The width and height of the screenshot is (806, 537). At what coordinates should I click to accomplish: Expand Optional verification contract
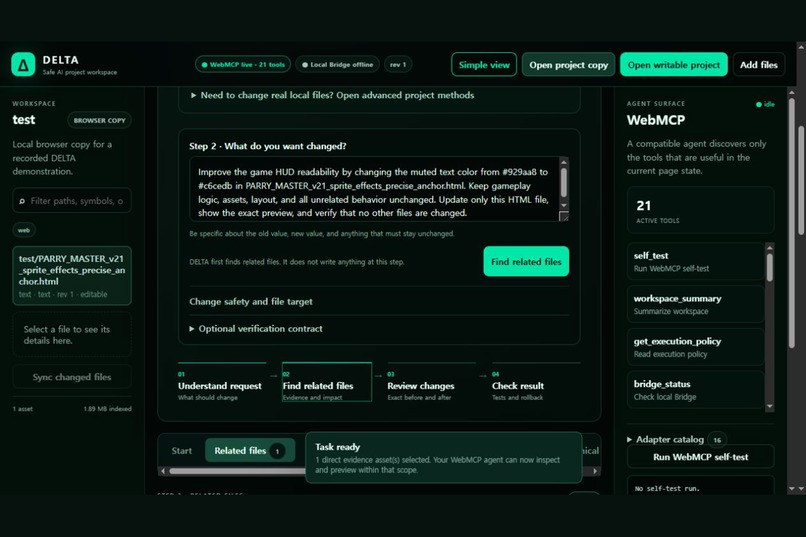click(256, 328)
